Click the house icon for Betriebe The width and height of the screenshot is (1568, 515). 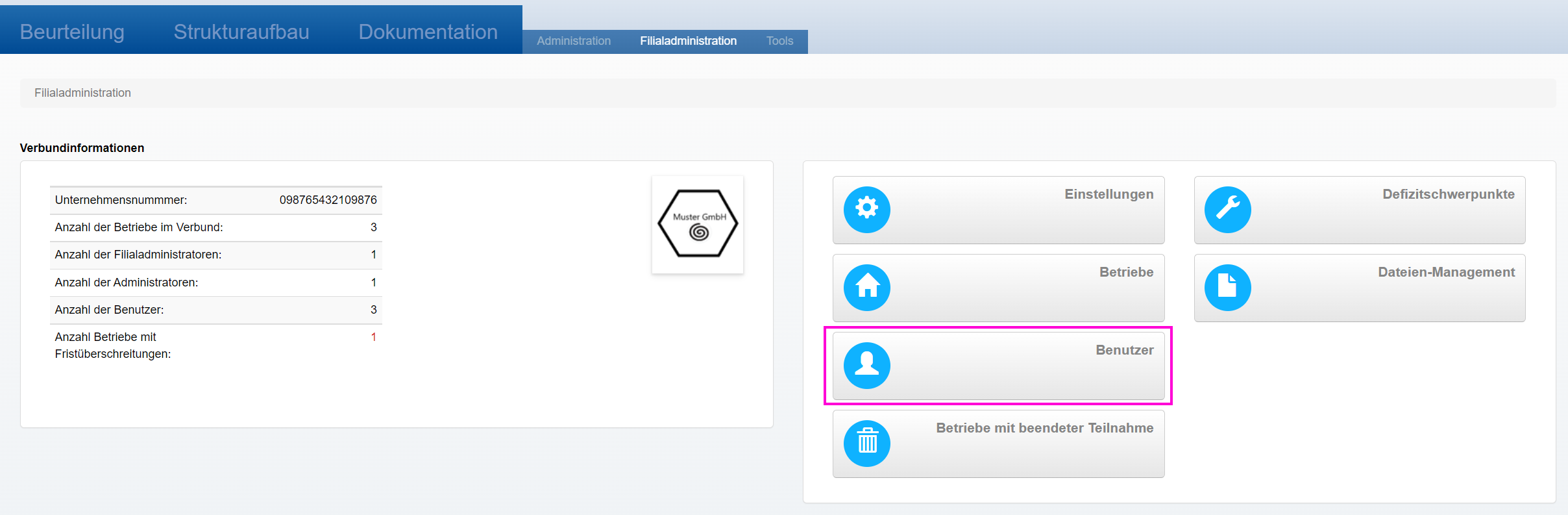point(866,287)
